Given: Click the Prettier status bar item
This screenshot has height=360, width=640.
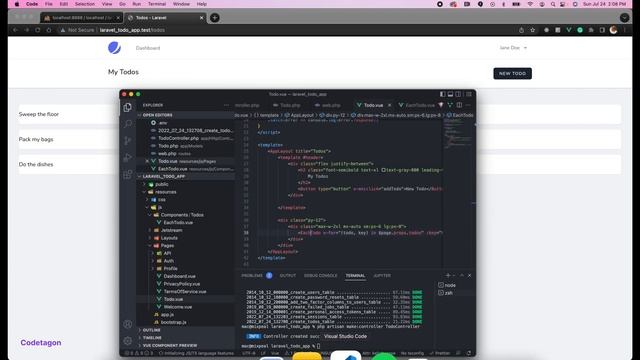Looking at the screenshot, I should (x=440, y=353).
